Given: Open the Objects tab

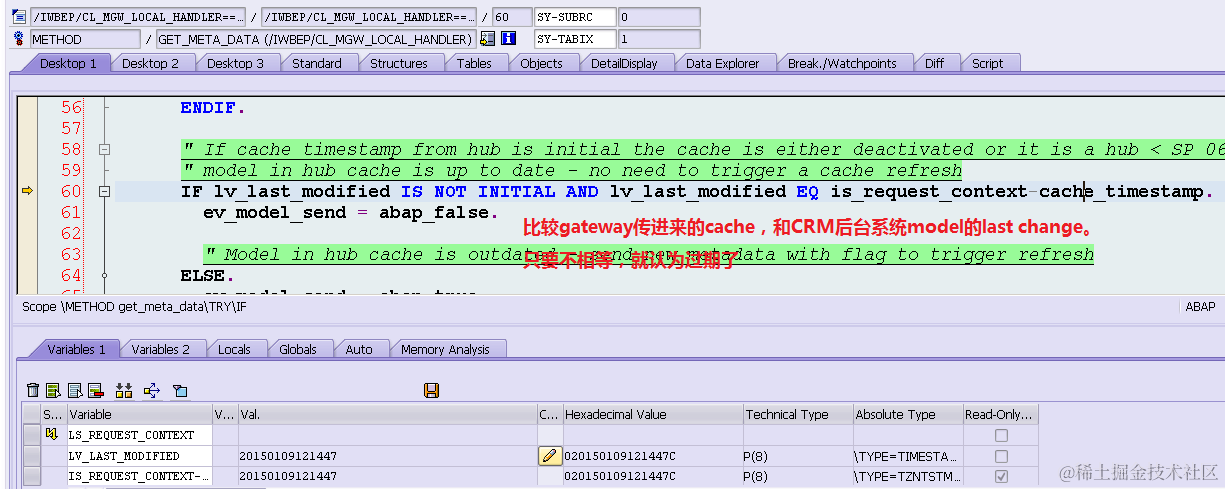Looking at the screenshot, I should click(x=542, y=63).
